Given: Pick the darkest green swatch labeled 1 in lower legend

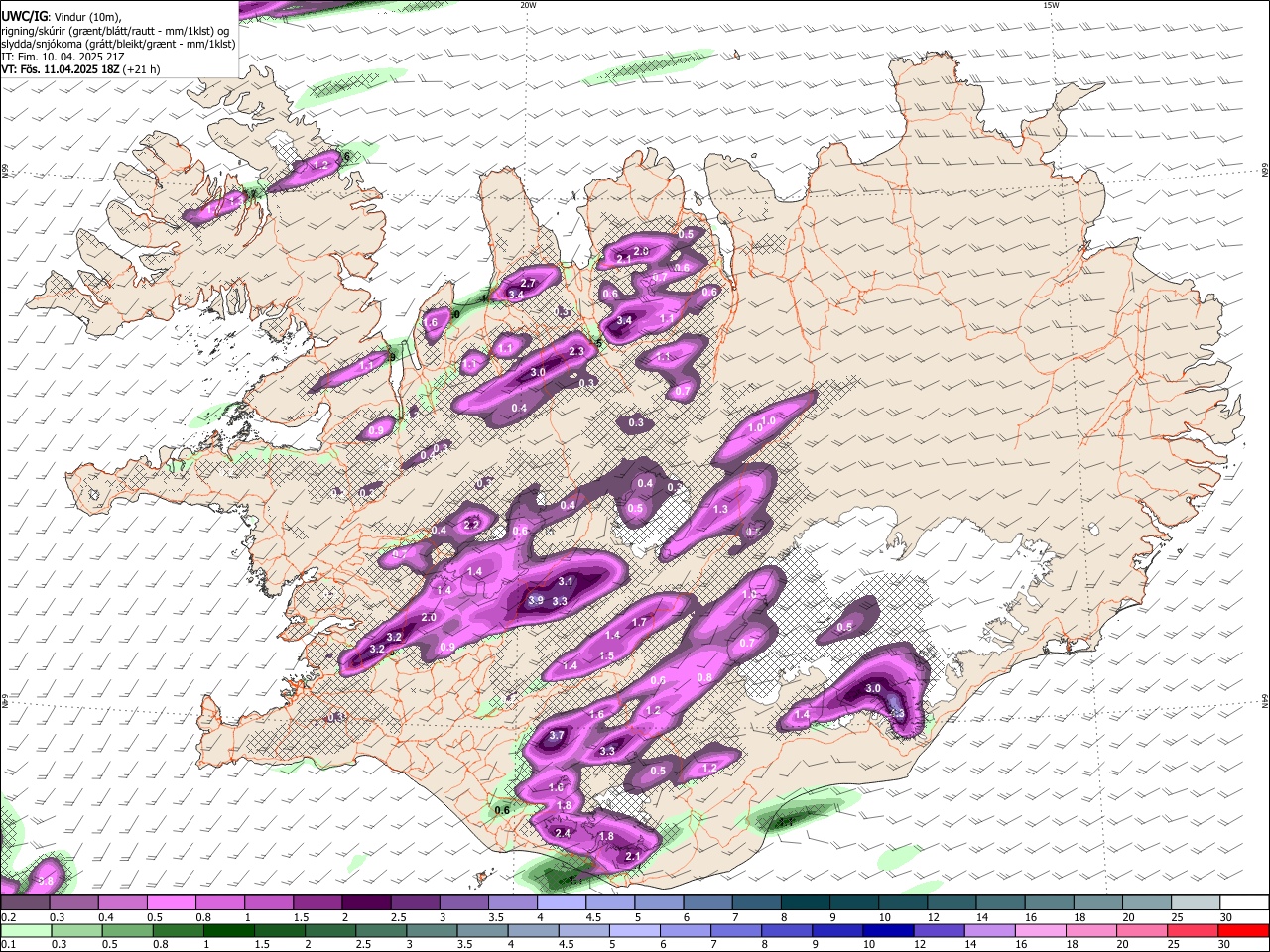Looking at the screenshot, I should click(x=228, y=931).
